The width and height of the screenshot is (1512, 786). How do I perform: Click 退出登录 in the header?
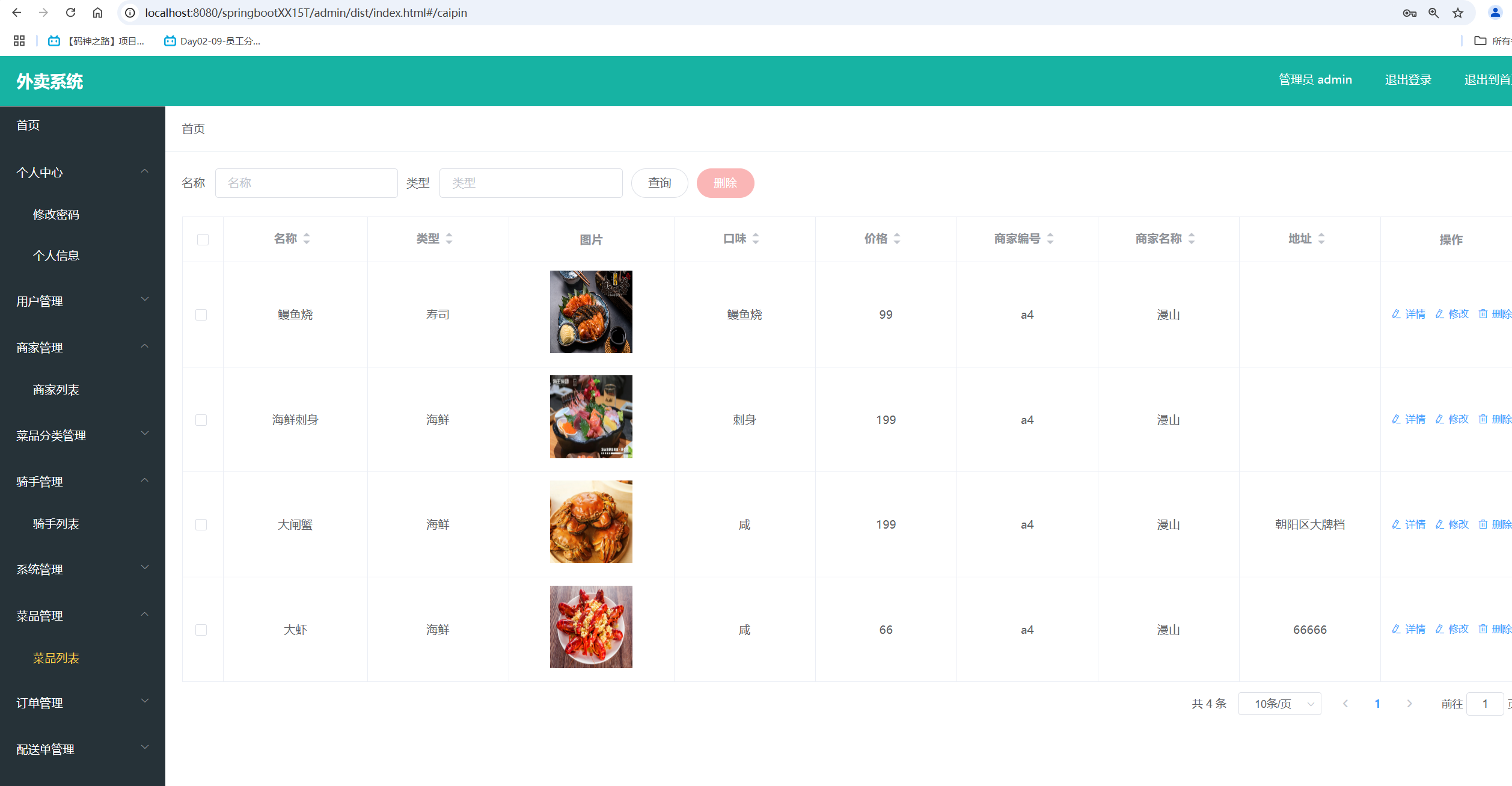point(1408,79)
